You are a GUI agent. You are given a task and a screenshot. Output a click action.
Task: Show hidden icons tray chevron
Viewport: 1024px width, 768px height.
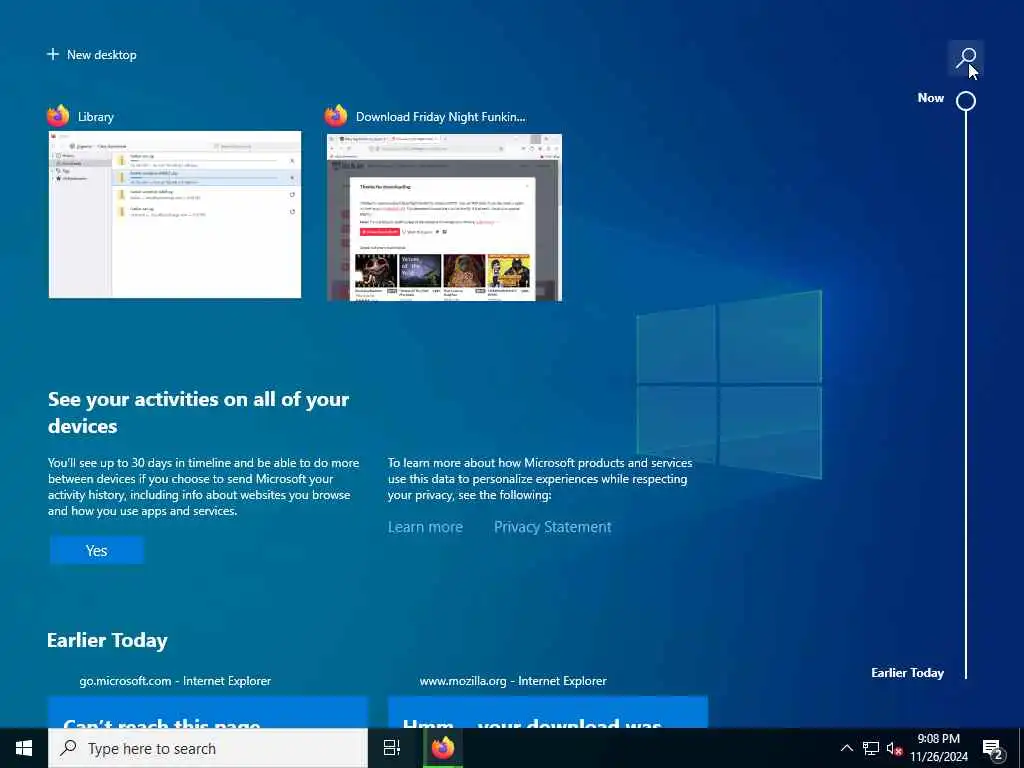(x=846, y=748)
